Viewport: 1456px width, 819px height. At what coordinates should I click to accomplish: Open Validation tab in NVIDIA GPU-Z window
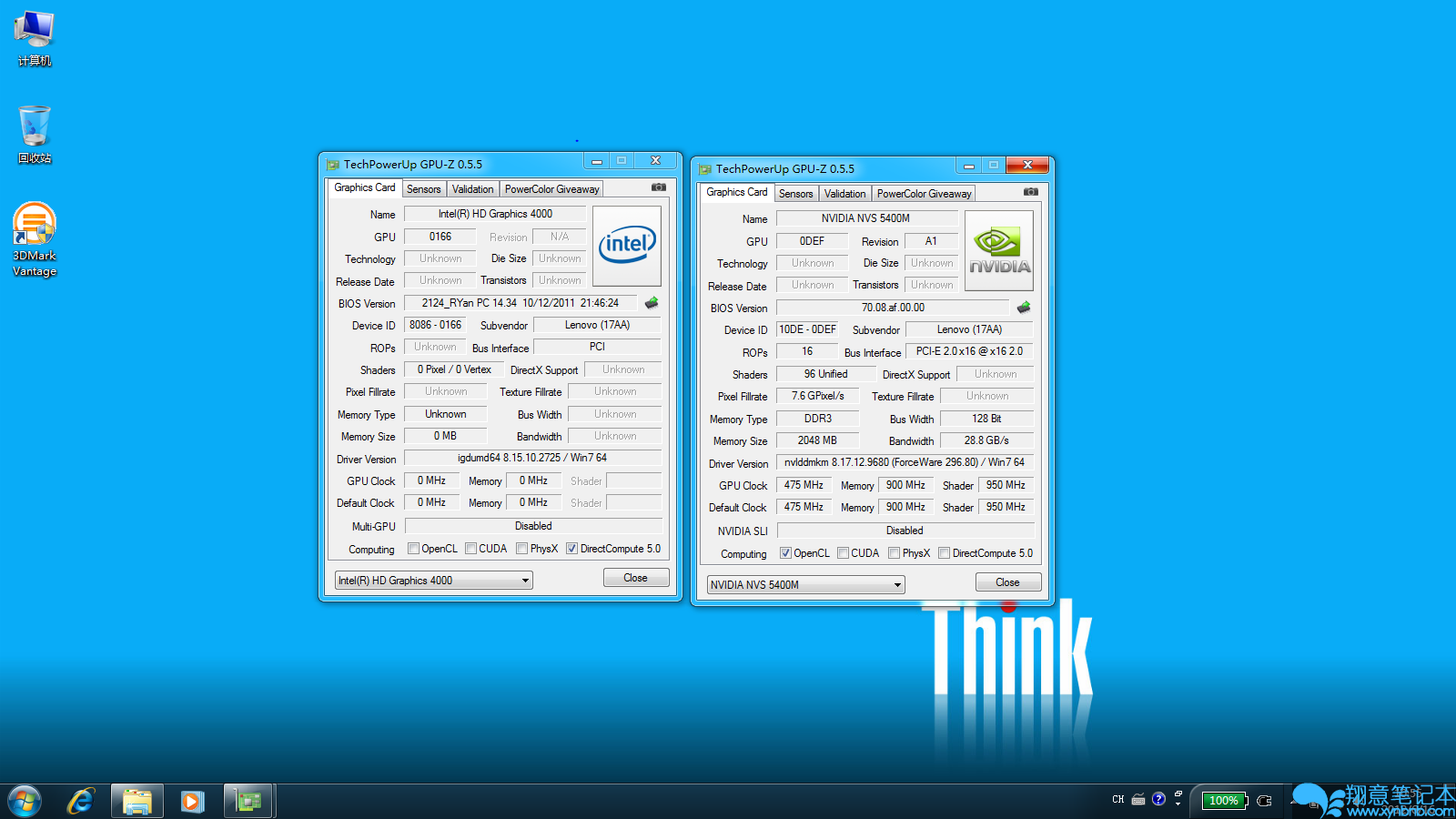pos(844,194)
